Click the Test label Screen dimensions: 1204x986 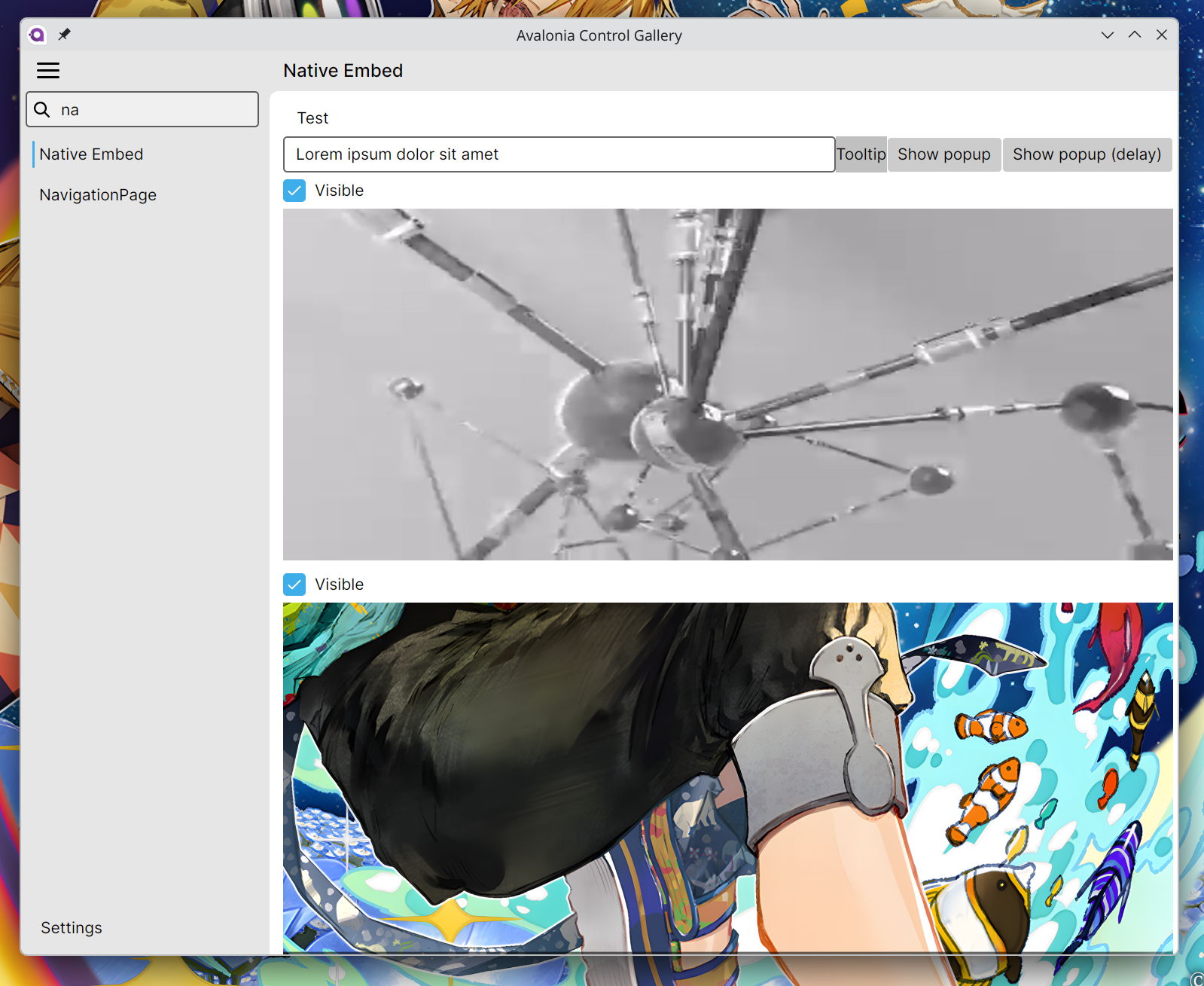(x=312, y=118)
